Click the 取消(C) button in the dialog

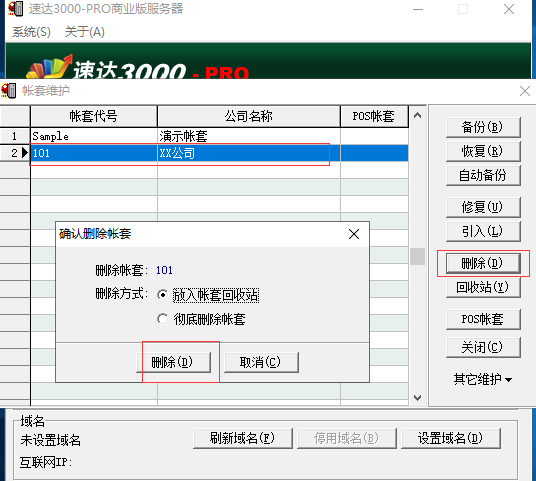[x=260, y=362]
